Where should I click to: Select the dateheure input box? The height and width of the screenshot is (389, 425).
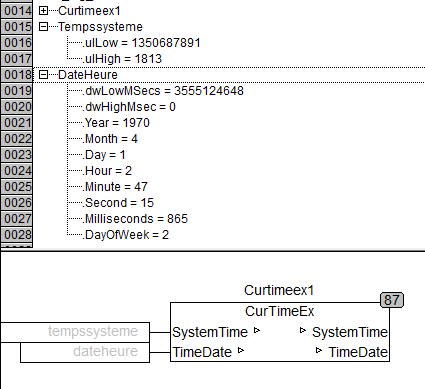click(85, 352)
